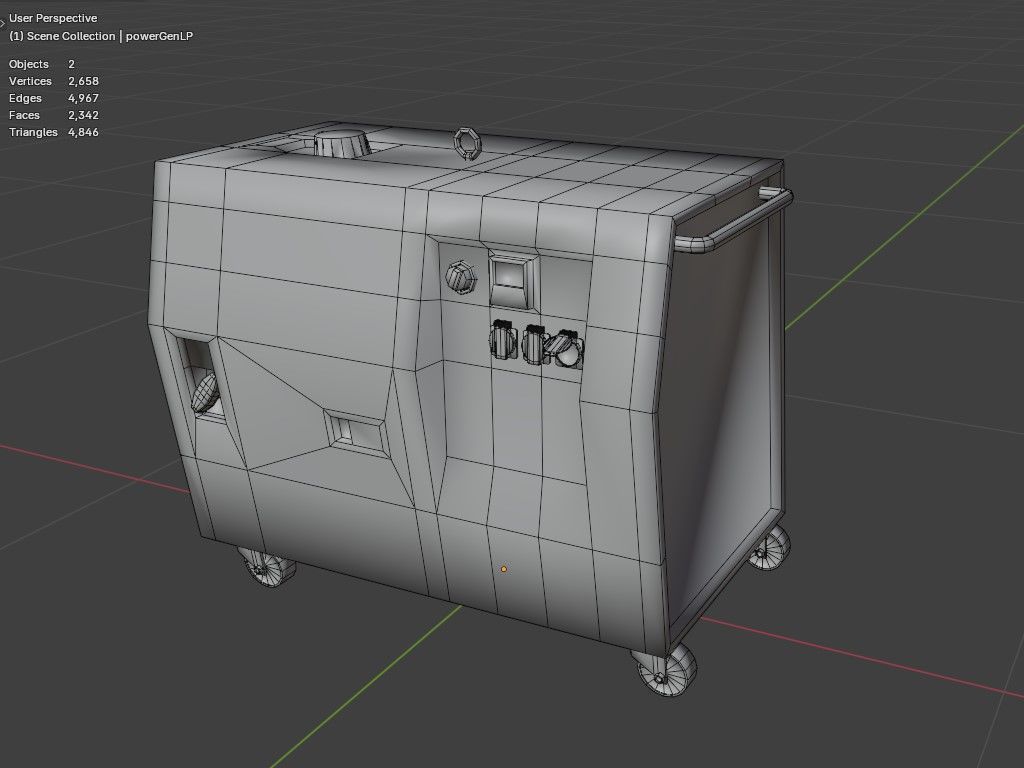Click the fuel cap on generator top
1024x768 pixels.
click(341, 144)
